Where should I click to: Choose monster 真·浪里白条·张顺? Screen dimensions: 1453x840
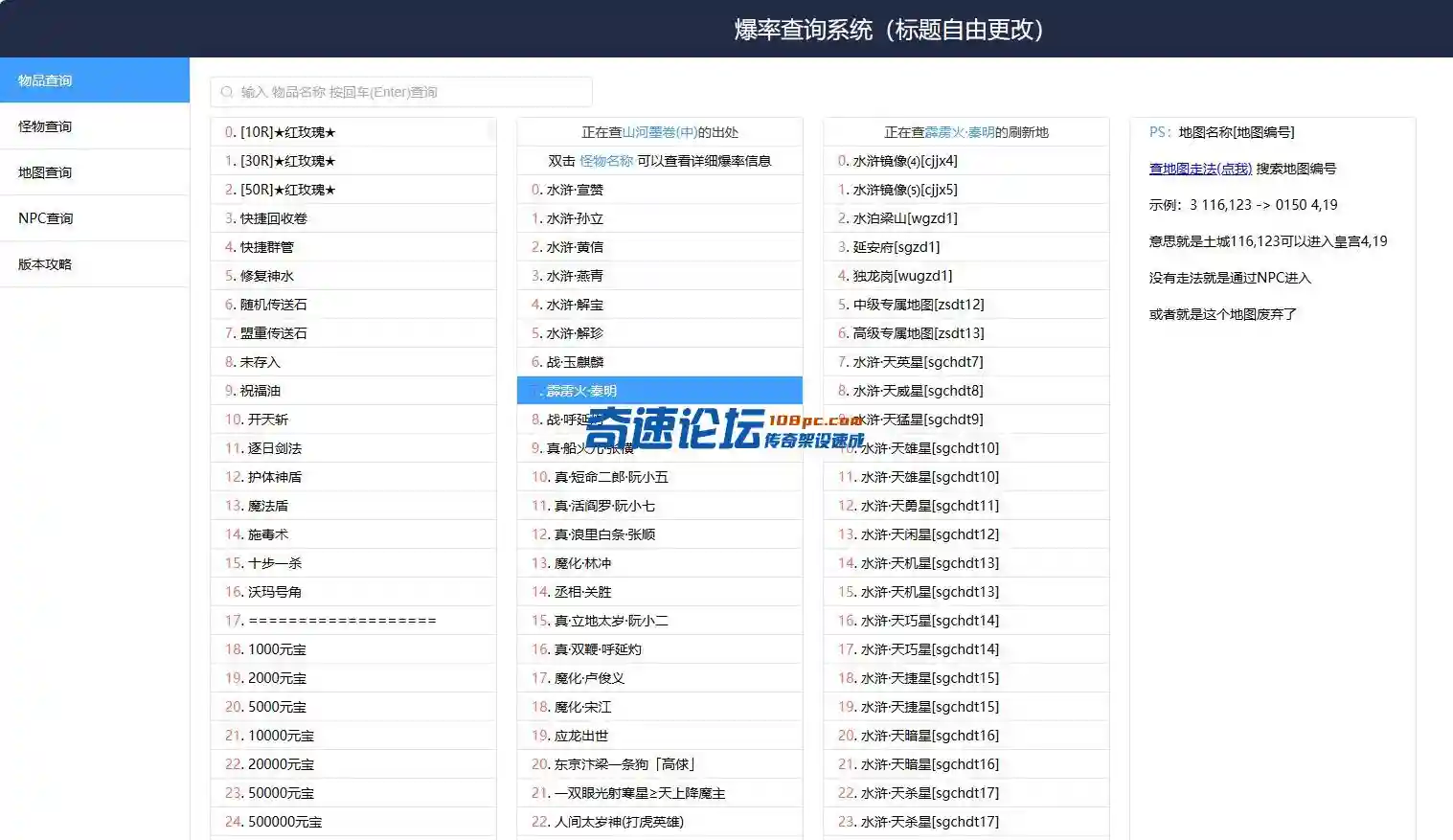660,534
